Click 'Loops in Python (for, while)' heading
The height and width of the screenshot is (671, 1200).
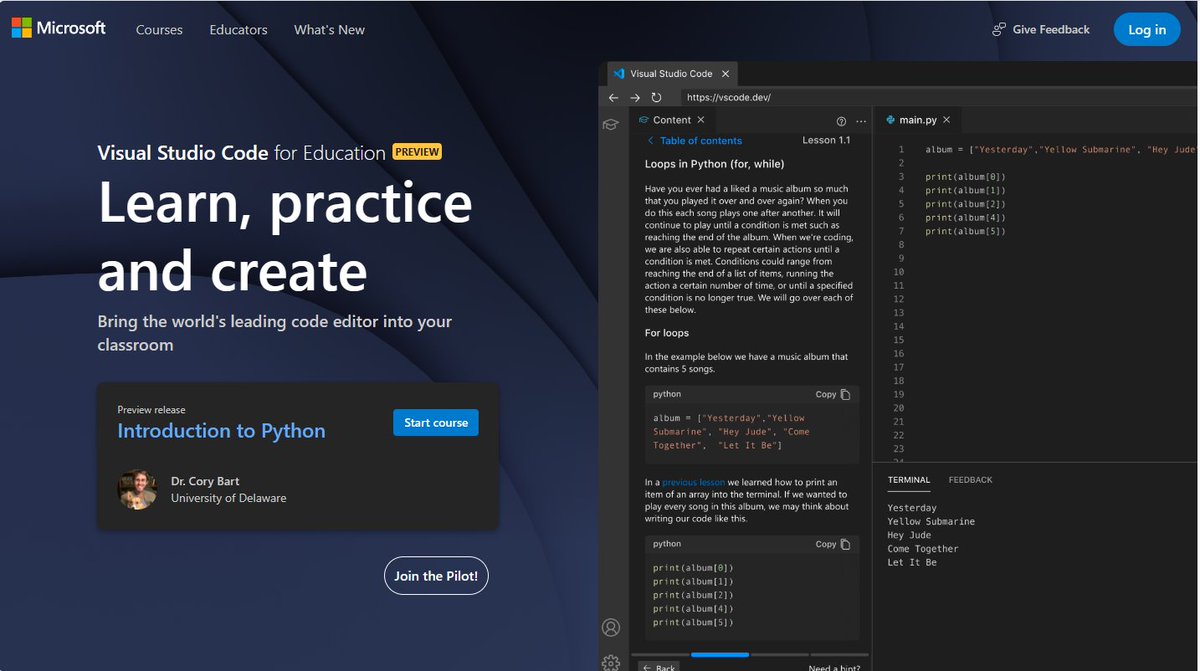pyautogui.click(x=714, y=164)
